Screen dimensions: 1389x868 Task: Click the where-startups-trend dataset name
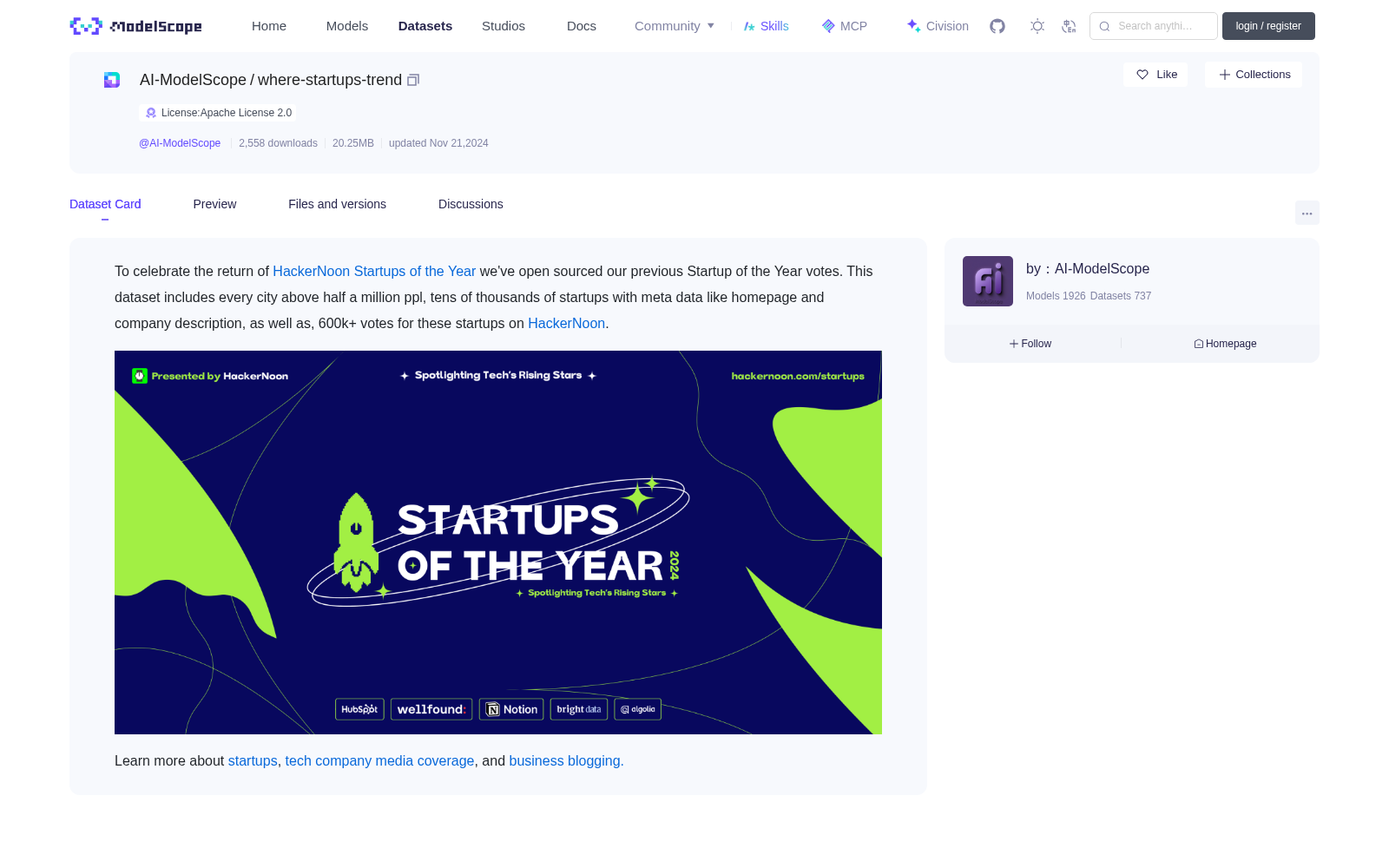(x=330, y=80)
